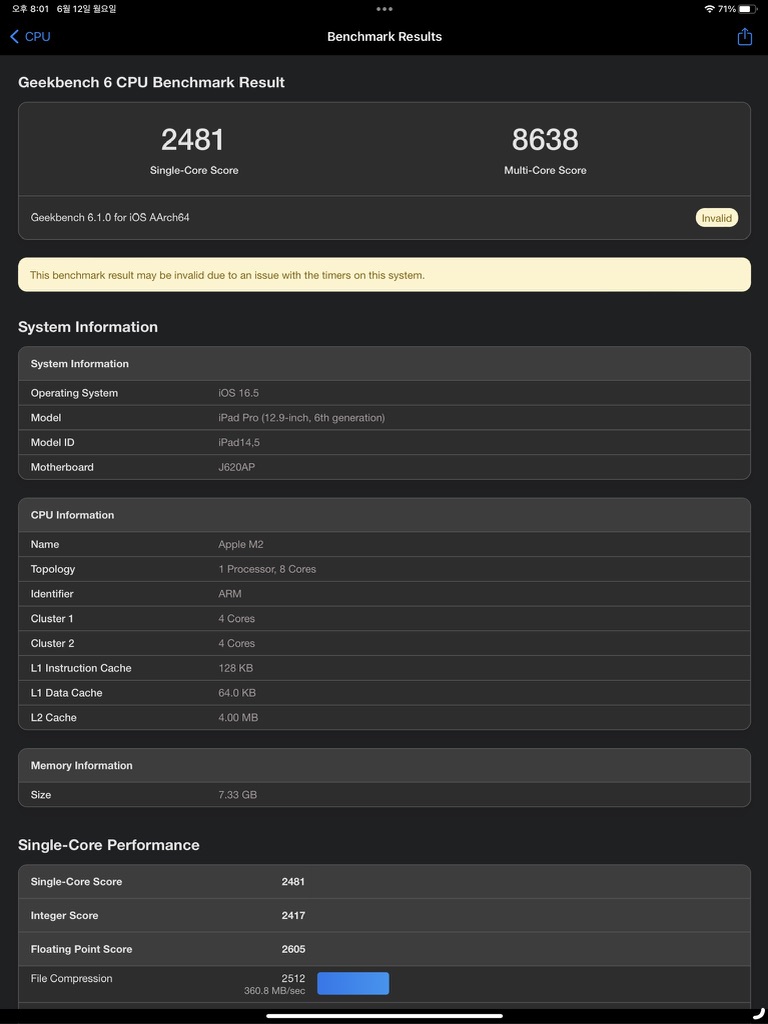Tap the Model ID value 'iPad14,5'

(x=238, y=443)
